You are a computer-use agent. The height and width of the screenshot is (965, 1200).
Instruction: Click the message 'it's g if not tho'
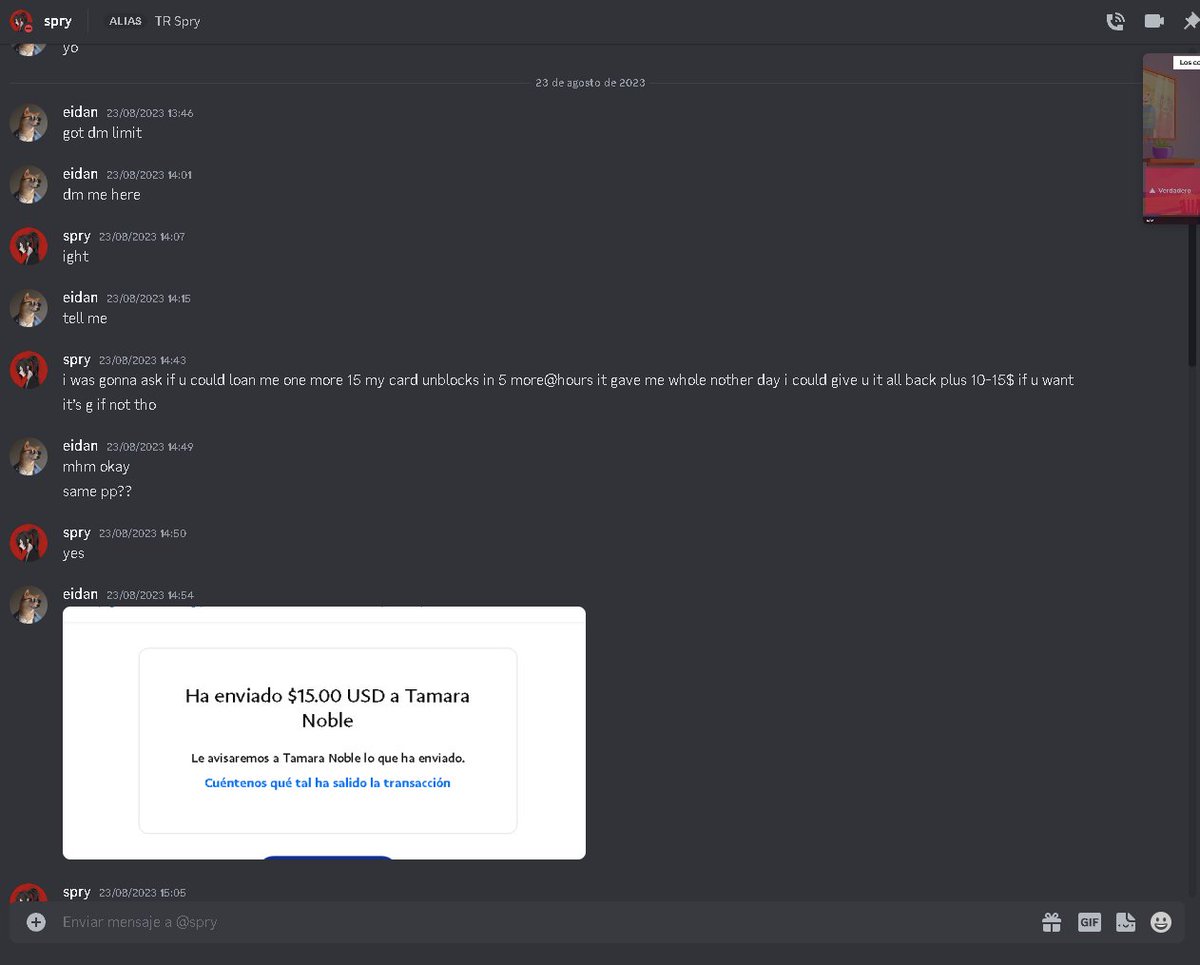pyautogui.click(x=109, y=405)
